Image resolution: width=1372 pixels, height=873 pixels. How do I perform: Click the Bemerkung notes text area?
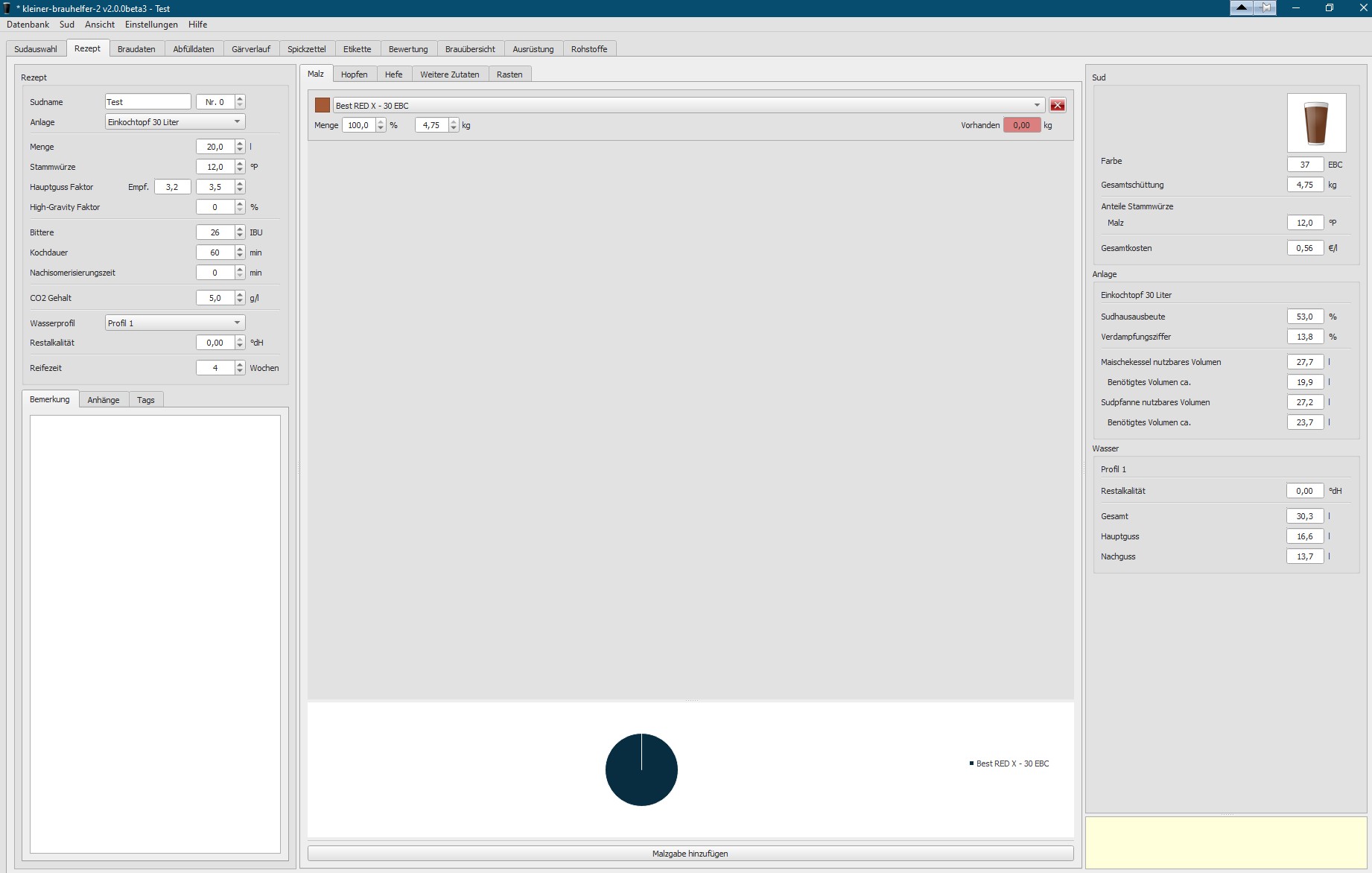155,633
